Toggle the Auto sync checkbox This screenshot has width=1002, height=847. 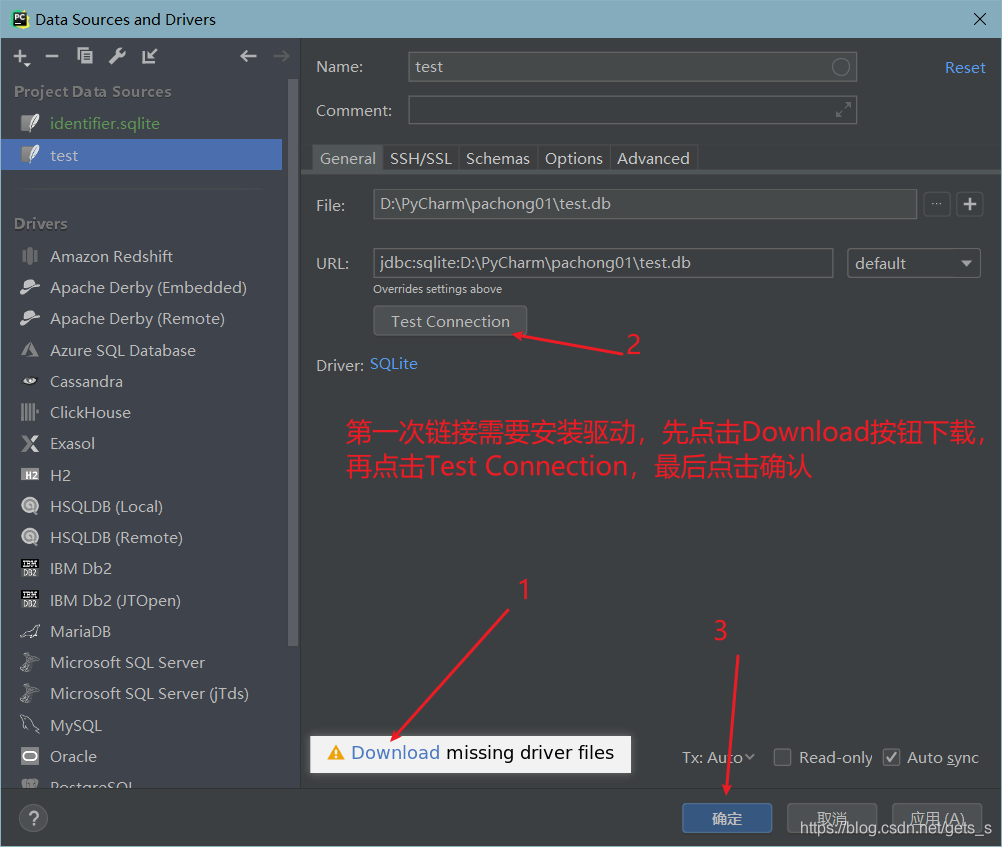(x=891, y=758)
